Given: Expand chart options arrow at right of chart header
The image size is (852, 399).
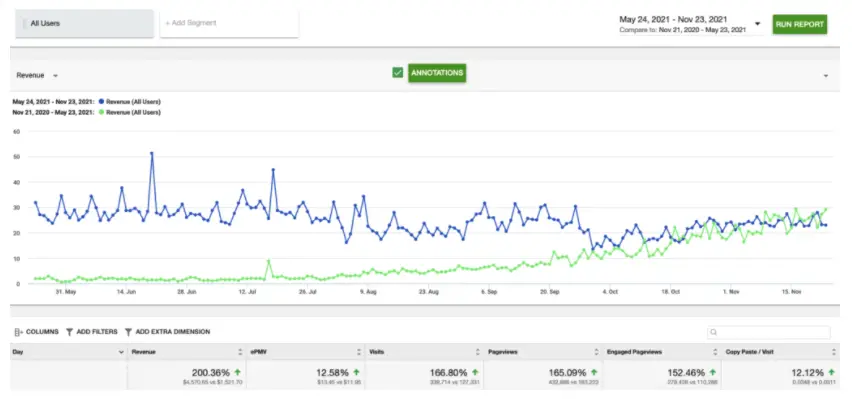Looking at the screenshot, I should [x=826, y=76].
